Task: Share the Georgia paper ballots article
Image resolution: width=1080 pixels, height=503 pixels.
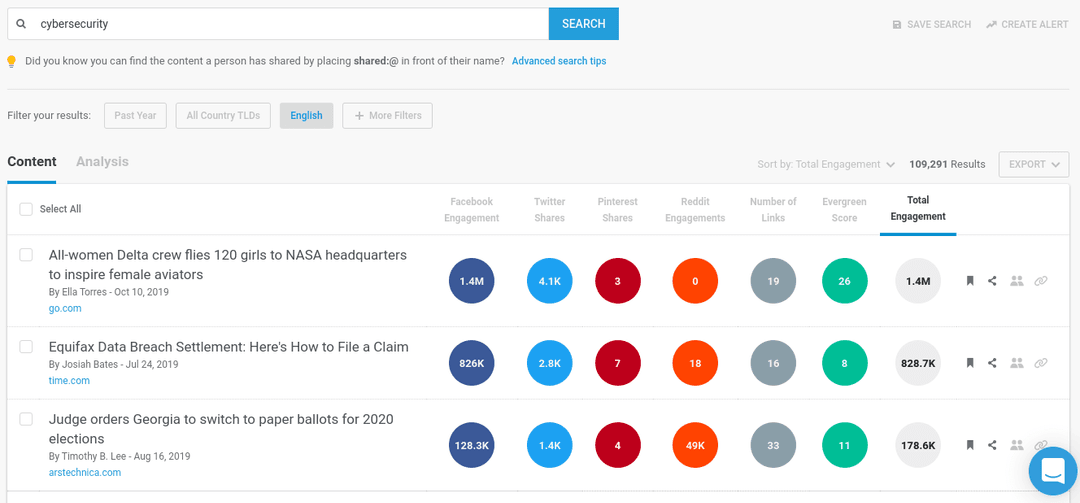Action: click(992, 445)
